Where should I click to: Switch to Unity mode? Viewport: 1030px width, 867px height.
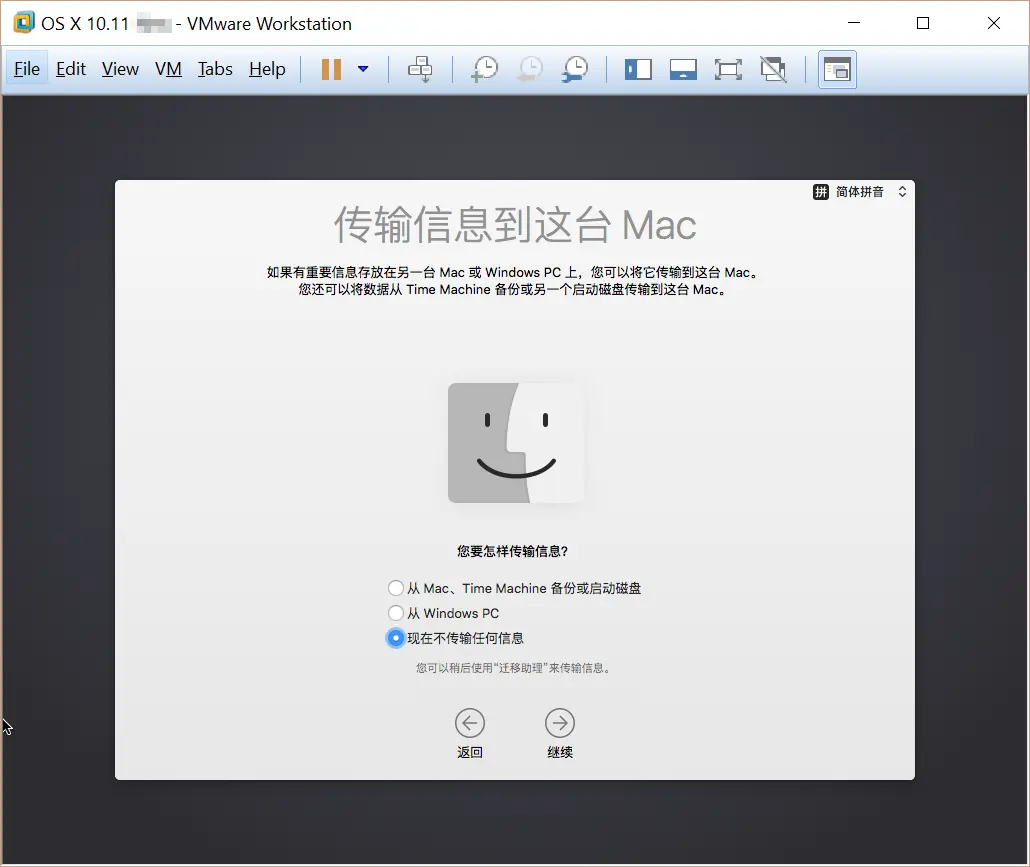click(x=773, y=69)
